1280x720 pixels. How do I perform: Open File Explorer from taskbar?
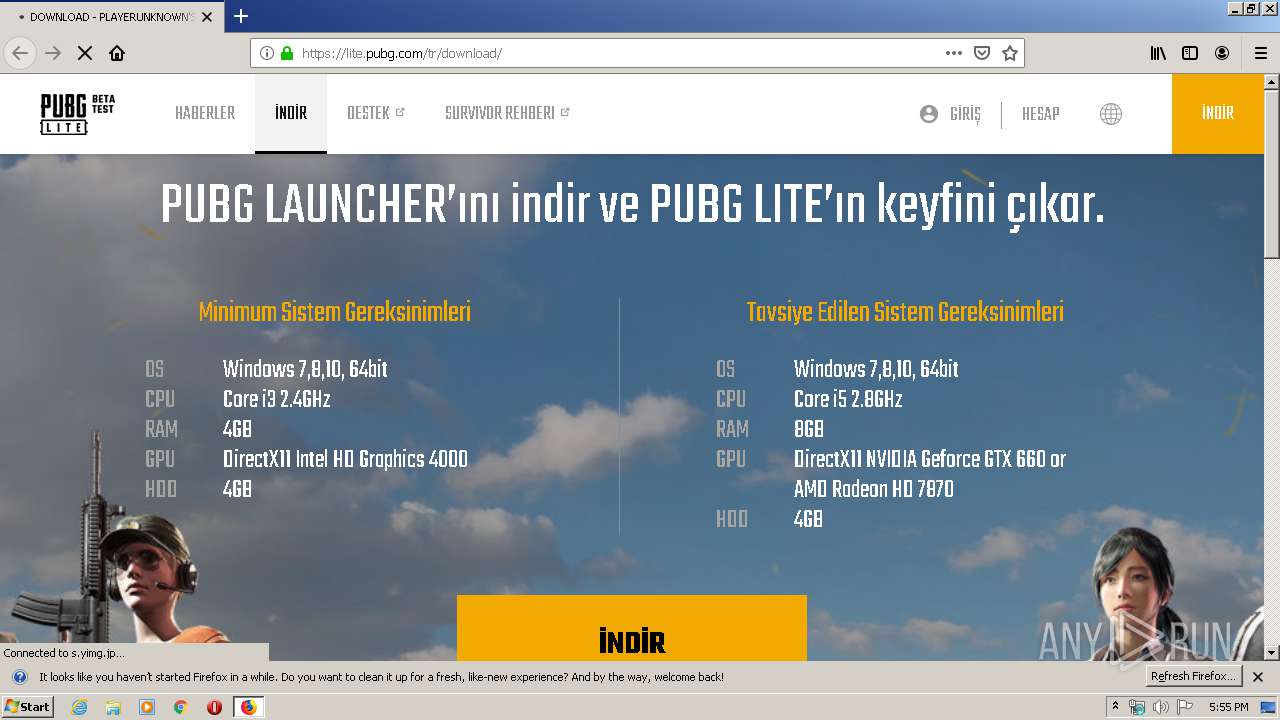click(113, 707)
